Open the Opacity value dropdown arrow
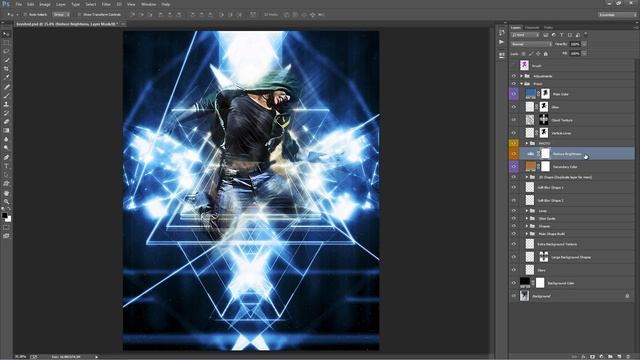 click(x=584, y=44)
